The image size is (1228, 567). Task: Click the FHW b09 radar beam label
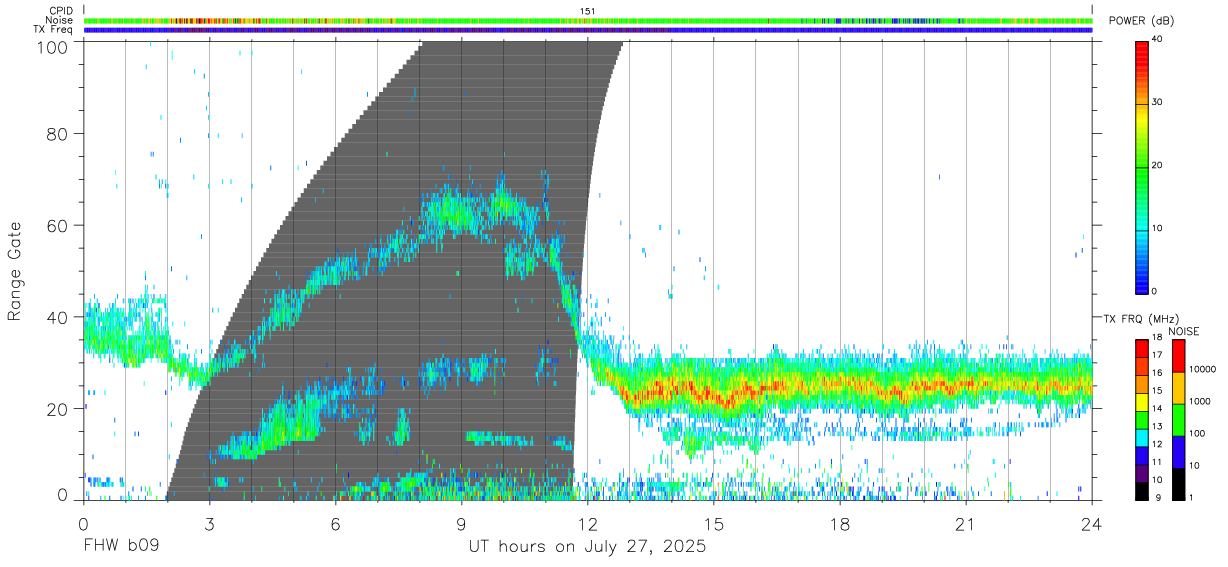click(x=121, y=547)
